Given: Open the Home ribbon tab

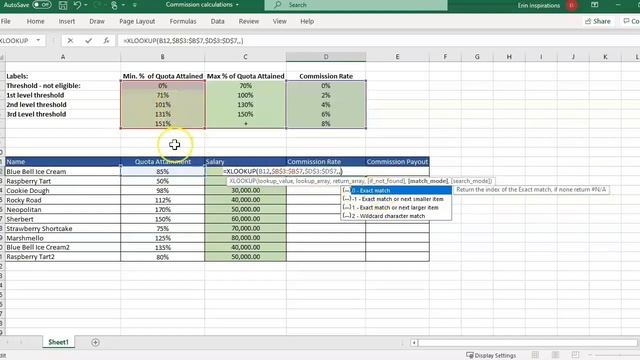Looking at the screenshot, I should click(36, 21).
